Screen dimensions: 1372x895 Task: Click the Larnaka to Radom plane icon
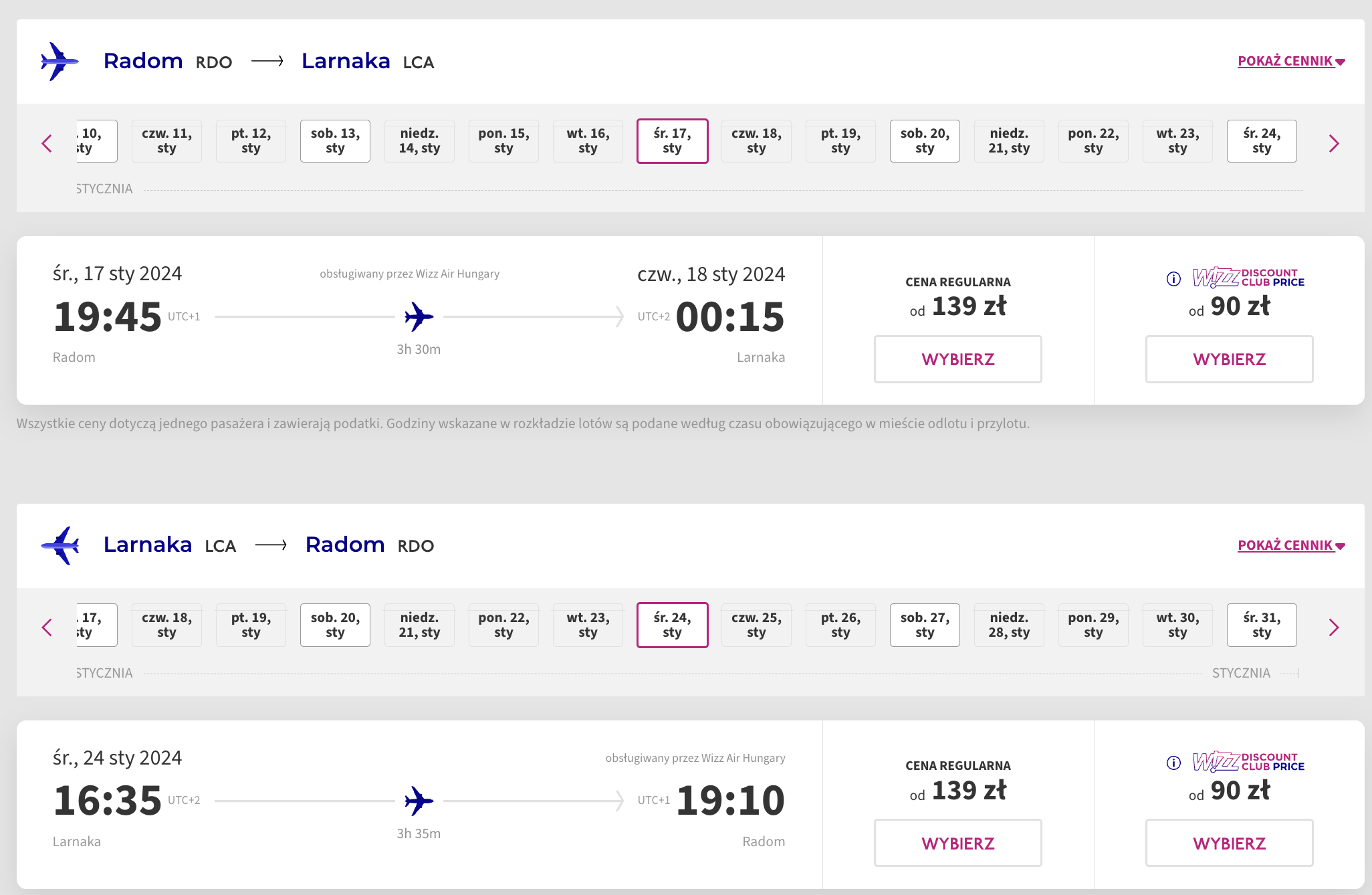tap(60, 545)
